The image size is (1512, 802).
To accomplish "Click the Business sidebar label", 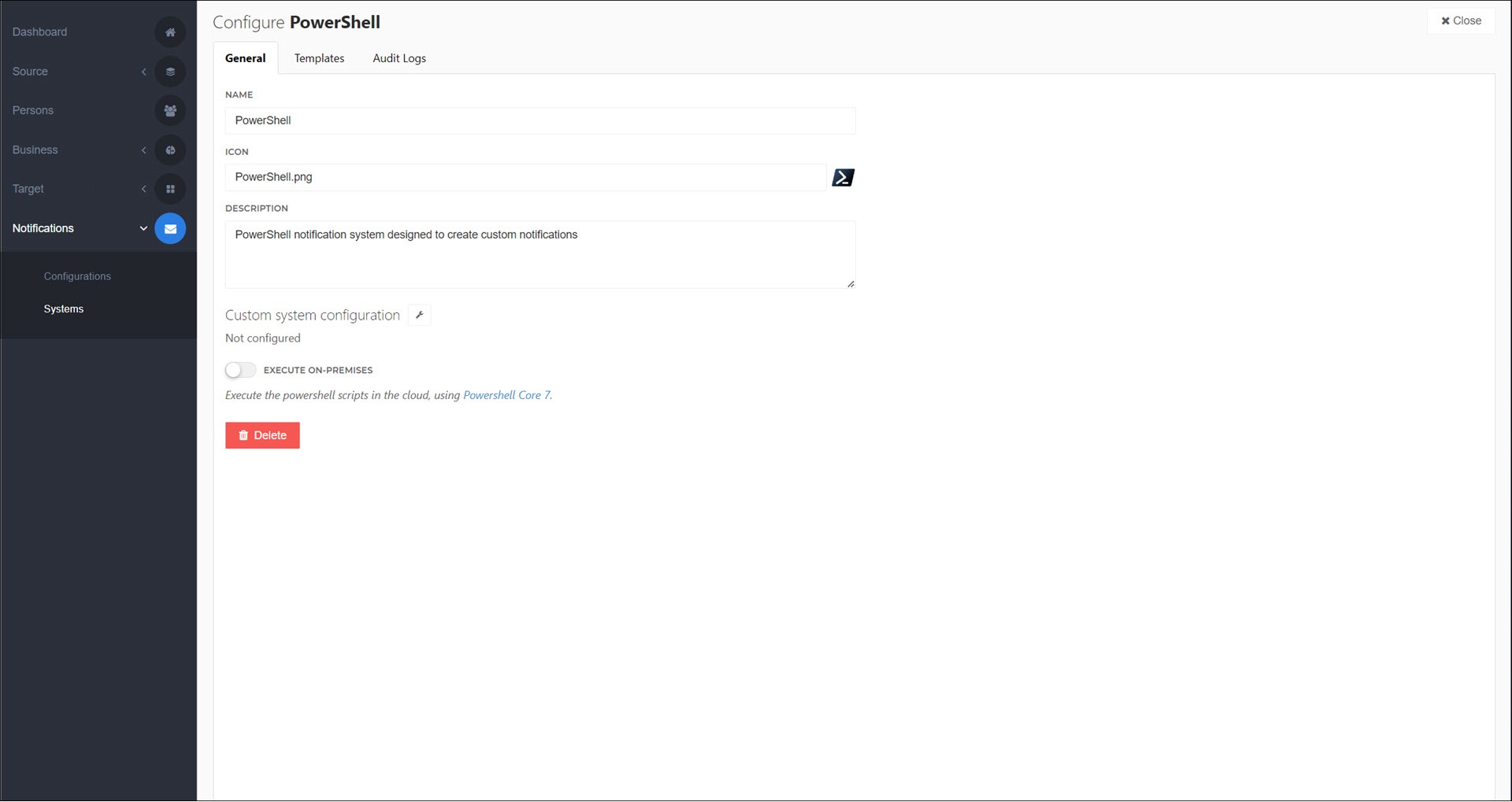I will [35, 150].
